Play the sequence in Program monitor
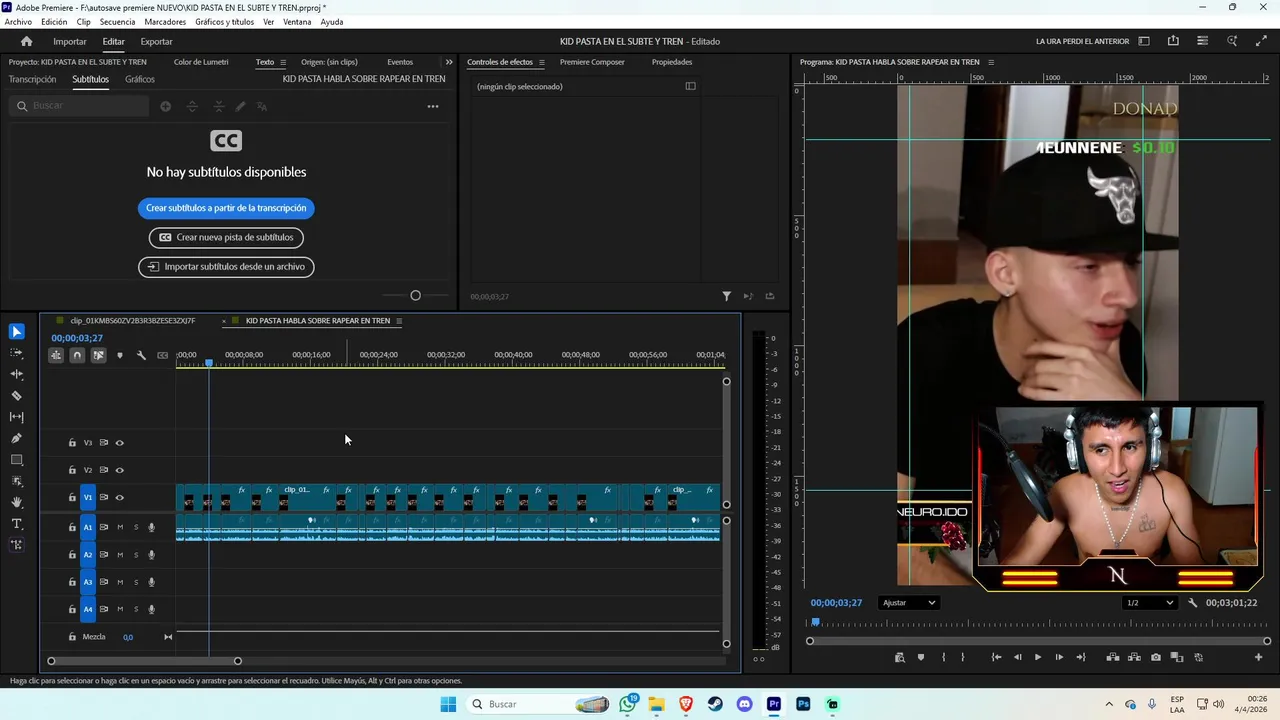The image size is (1280, 720). 1038,657
